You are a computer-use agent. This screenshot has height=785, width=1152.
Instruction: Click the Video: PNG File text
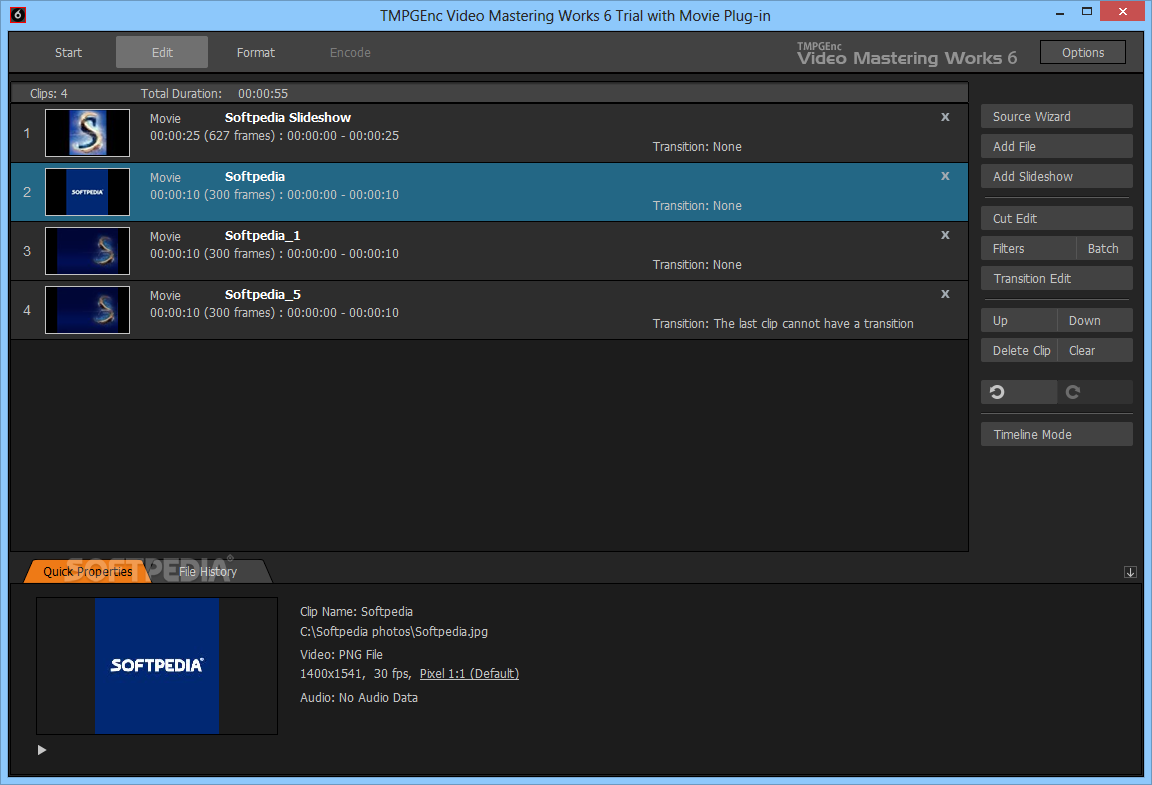click(341, 654)
